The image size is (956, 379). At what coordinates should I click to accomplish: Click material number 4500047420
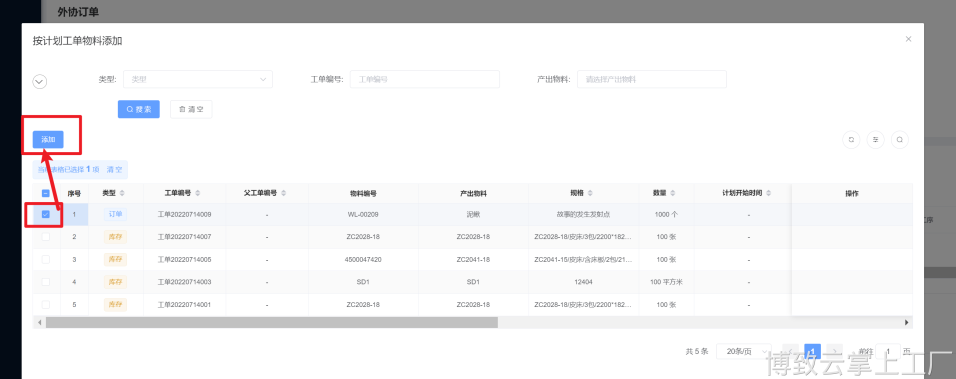point(363,260)
